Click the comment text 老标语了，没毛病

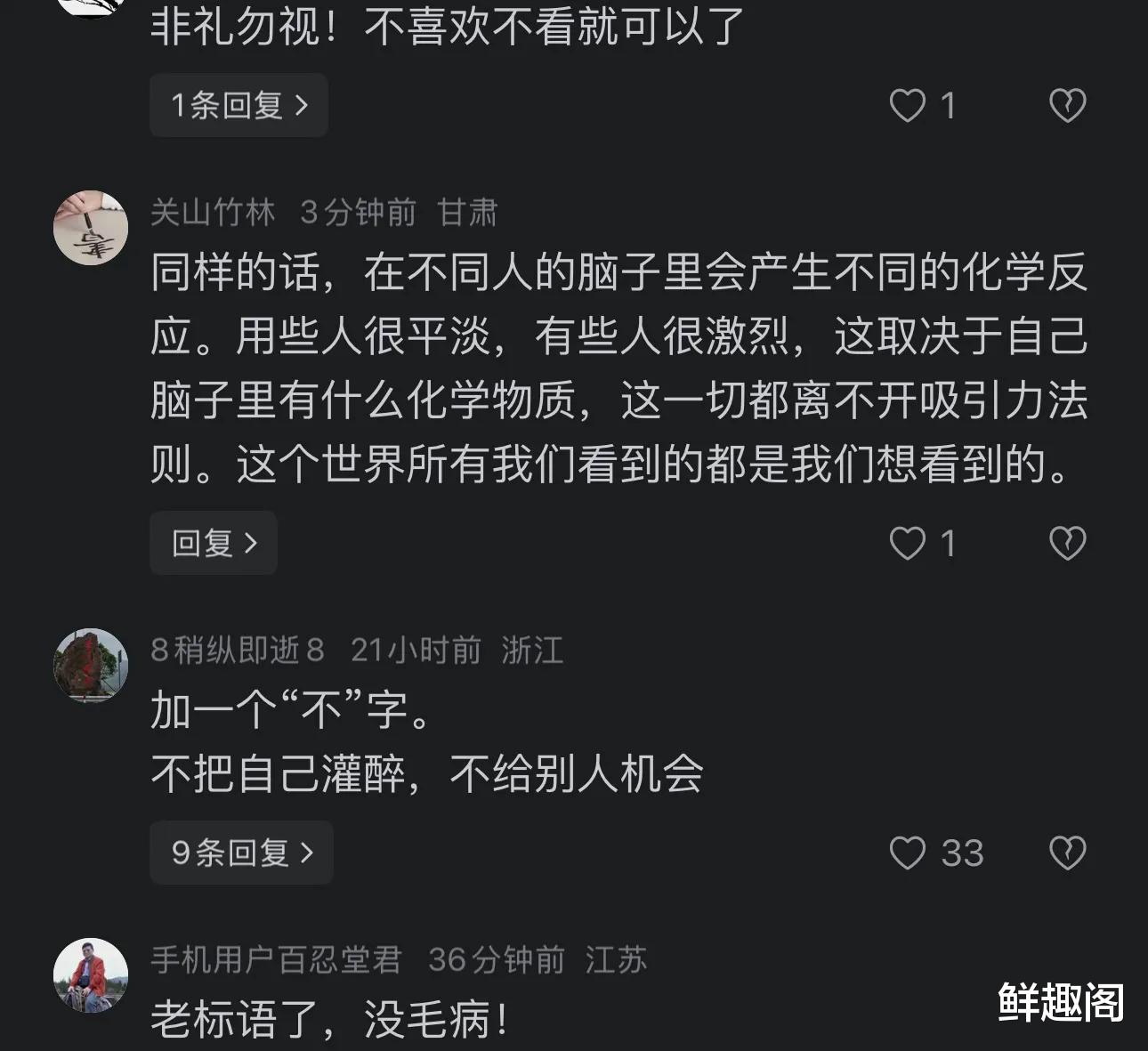(329, 1020)
